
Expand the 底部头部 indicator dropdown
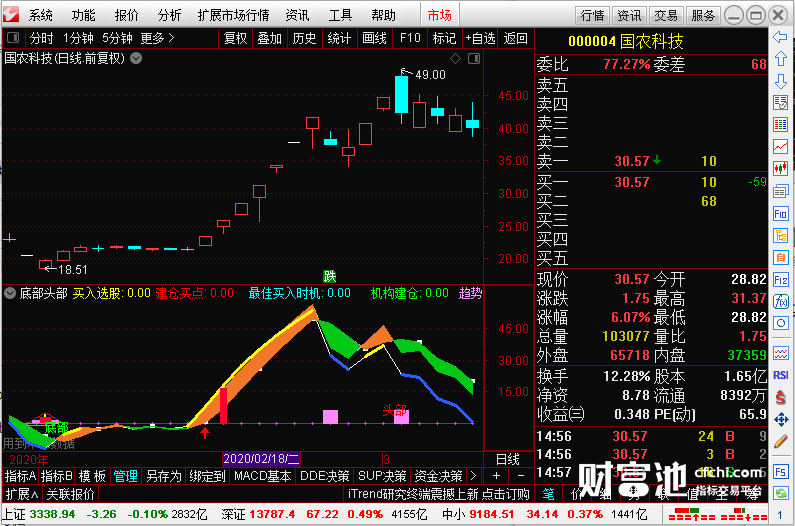(10, 293)
